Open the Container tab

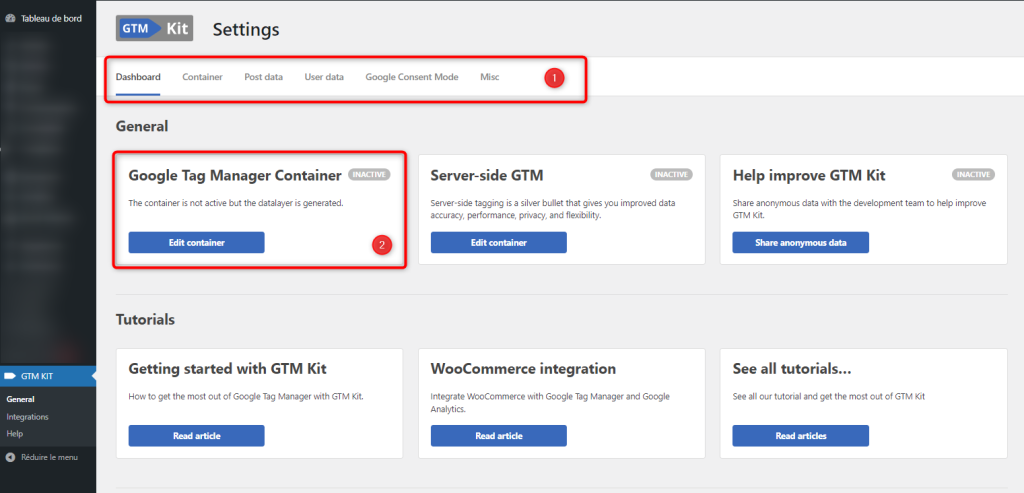click(x=202, y=77)
